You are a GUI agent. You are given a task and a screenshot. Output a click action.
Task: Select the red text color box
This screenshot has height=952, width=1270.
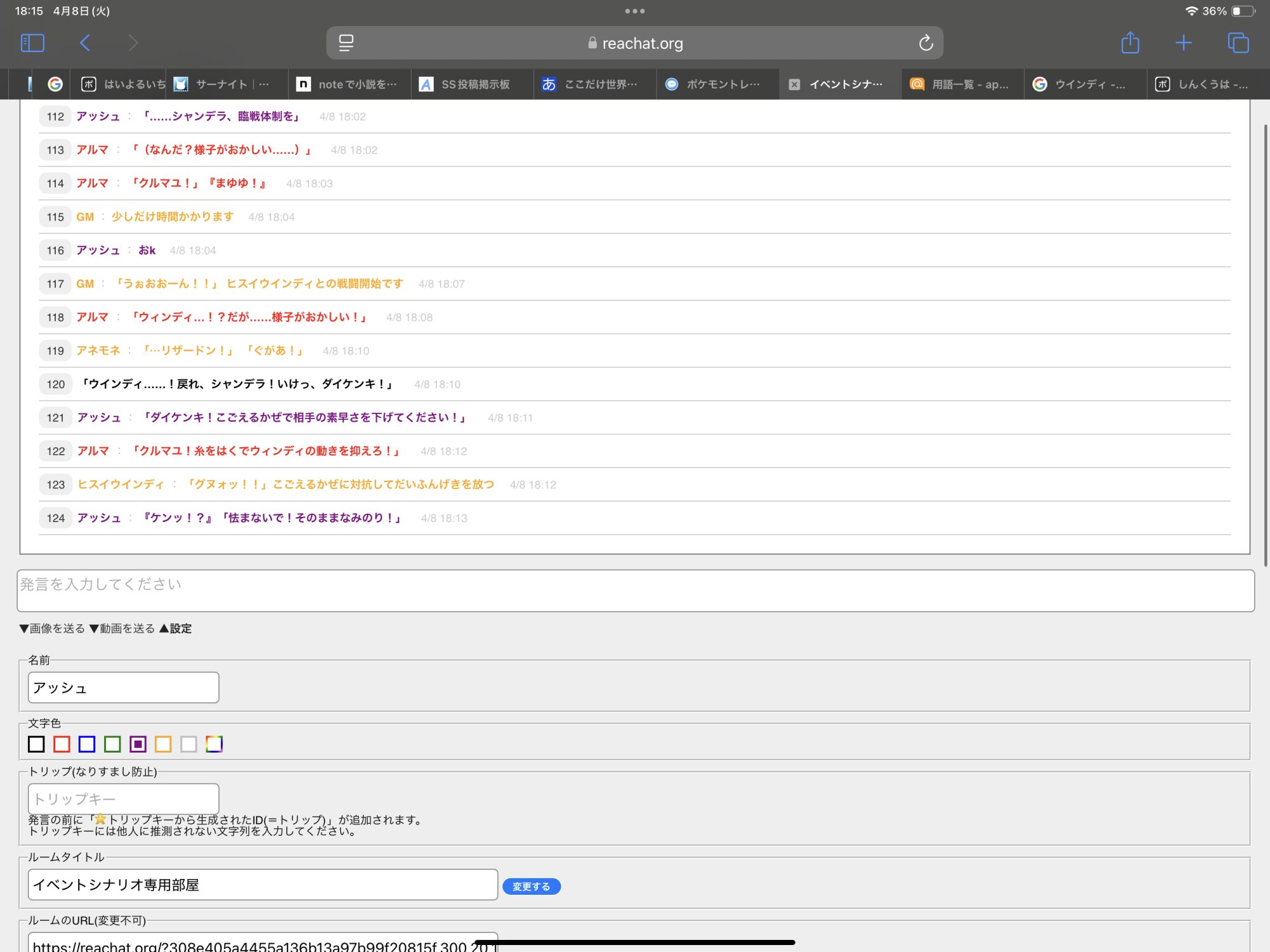click(62, 744)
